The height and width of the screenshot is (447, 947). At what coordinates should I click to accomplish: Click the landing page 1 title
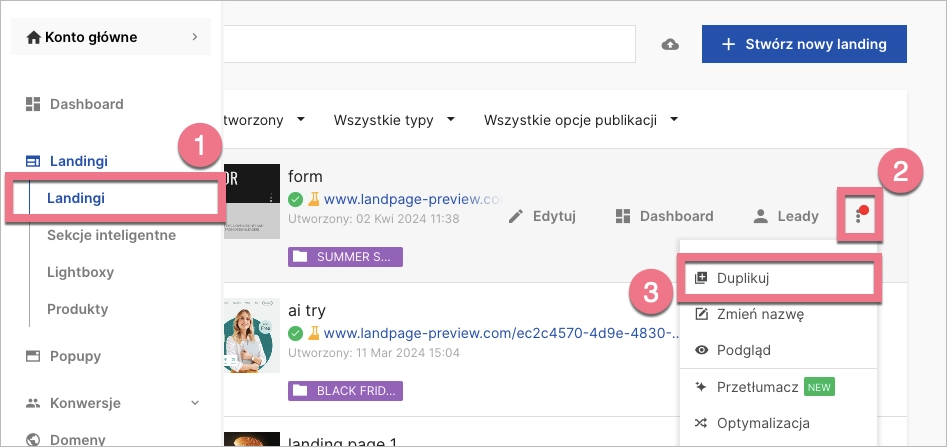tap(343, 442)
